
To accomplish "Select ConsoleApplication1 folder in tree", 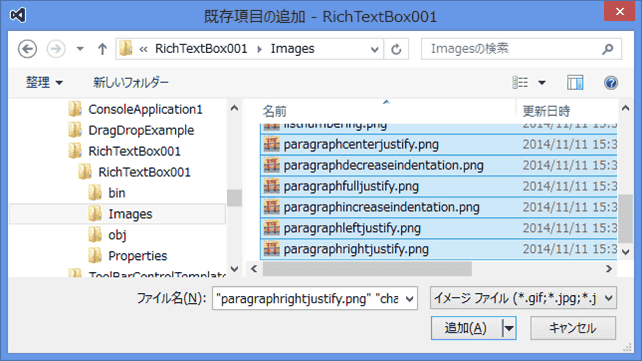I will (x=145, y=109).
